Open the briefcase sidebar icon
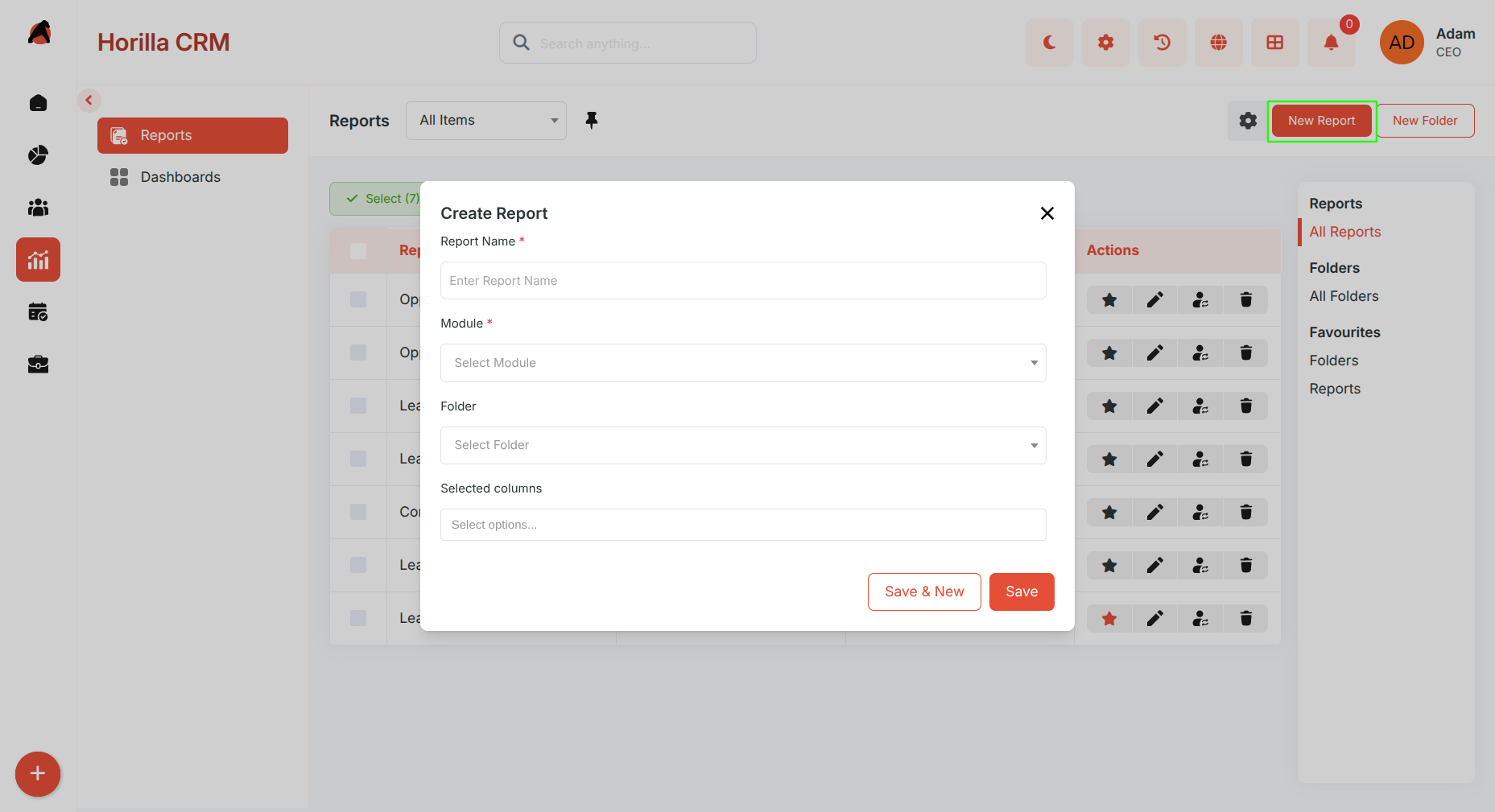1495x812 pixels. point(38,365)
